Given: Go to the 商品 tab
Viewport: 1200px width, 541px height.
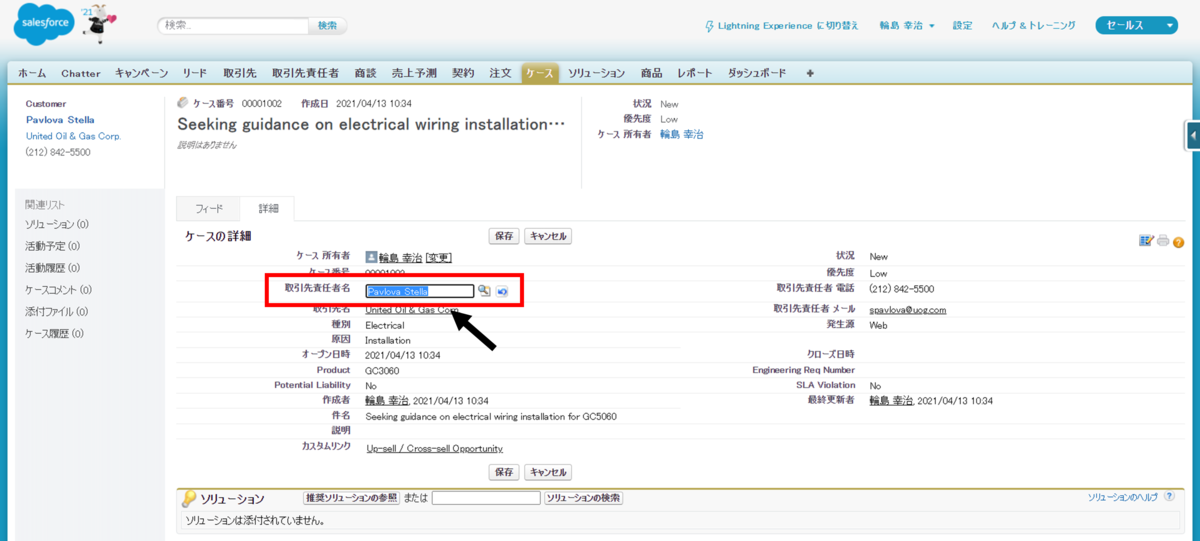Looking at the screenshot, I should point(652,73).
